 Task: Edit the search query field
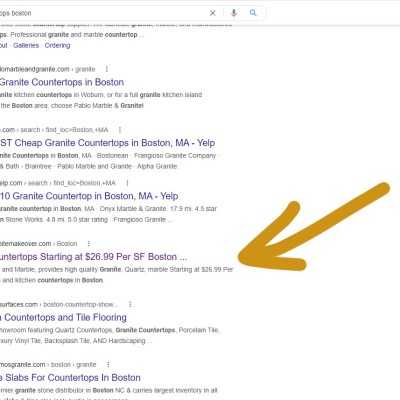click(102, 13)
